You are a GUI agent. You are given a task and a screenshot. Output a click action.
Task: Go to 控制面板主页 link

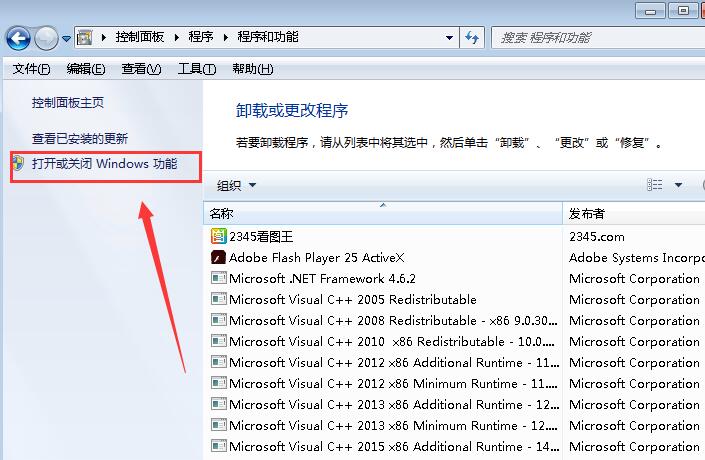tap(68, 102)
